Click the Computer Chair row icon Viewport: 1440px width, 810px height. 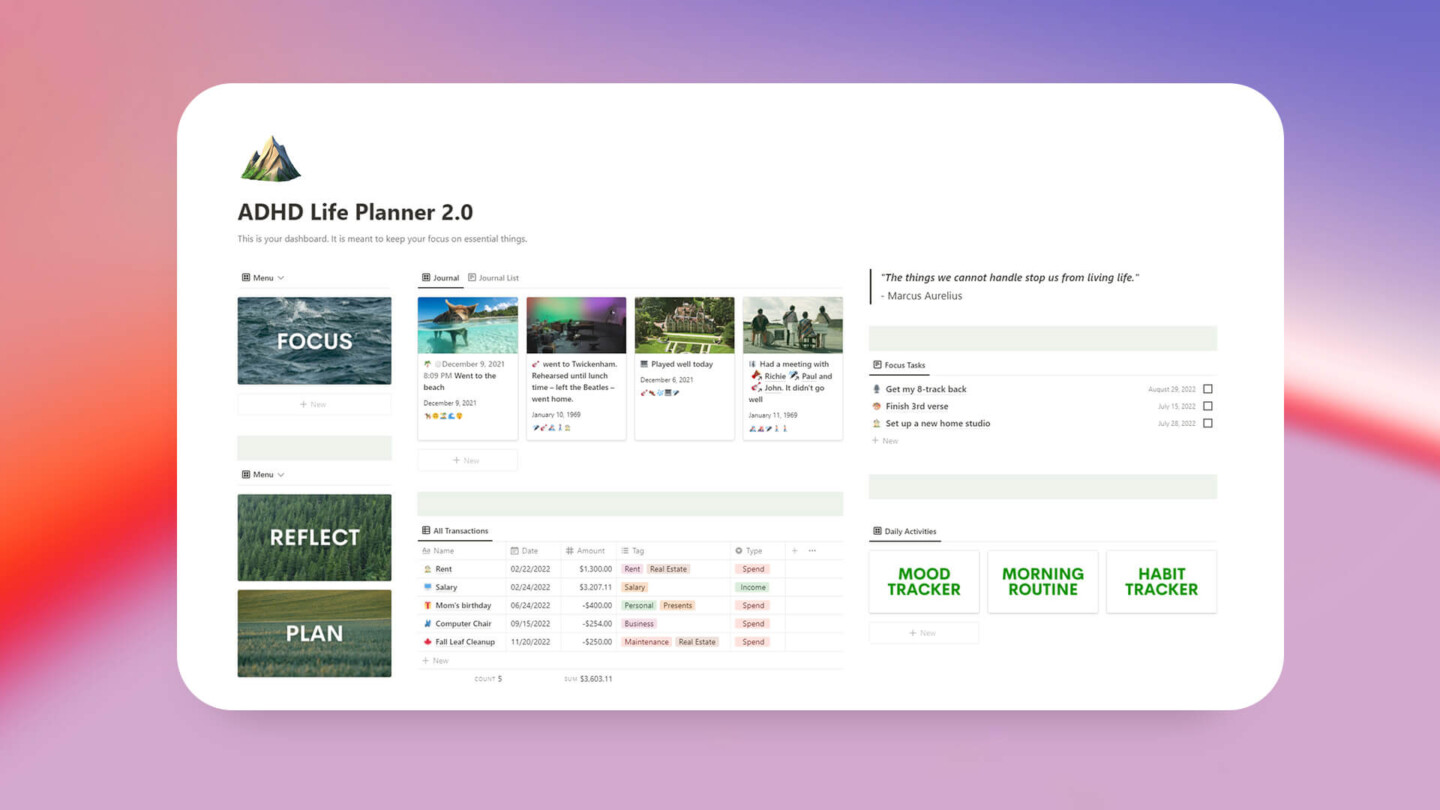pyautogui.click(x=427, y=624)
